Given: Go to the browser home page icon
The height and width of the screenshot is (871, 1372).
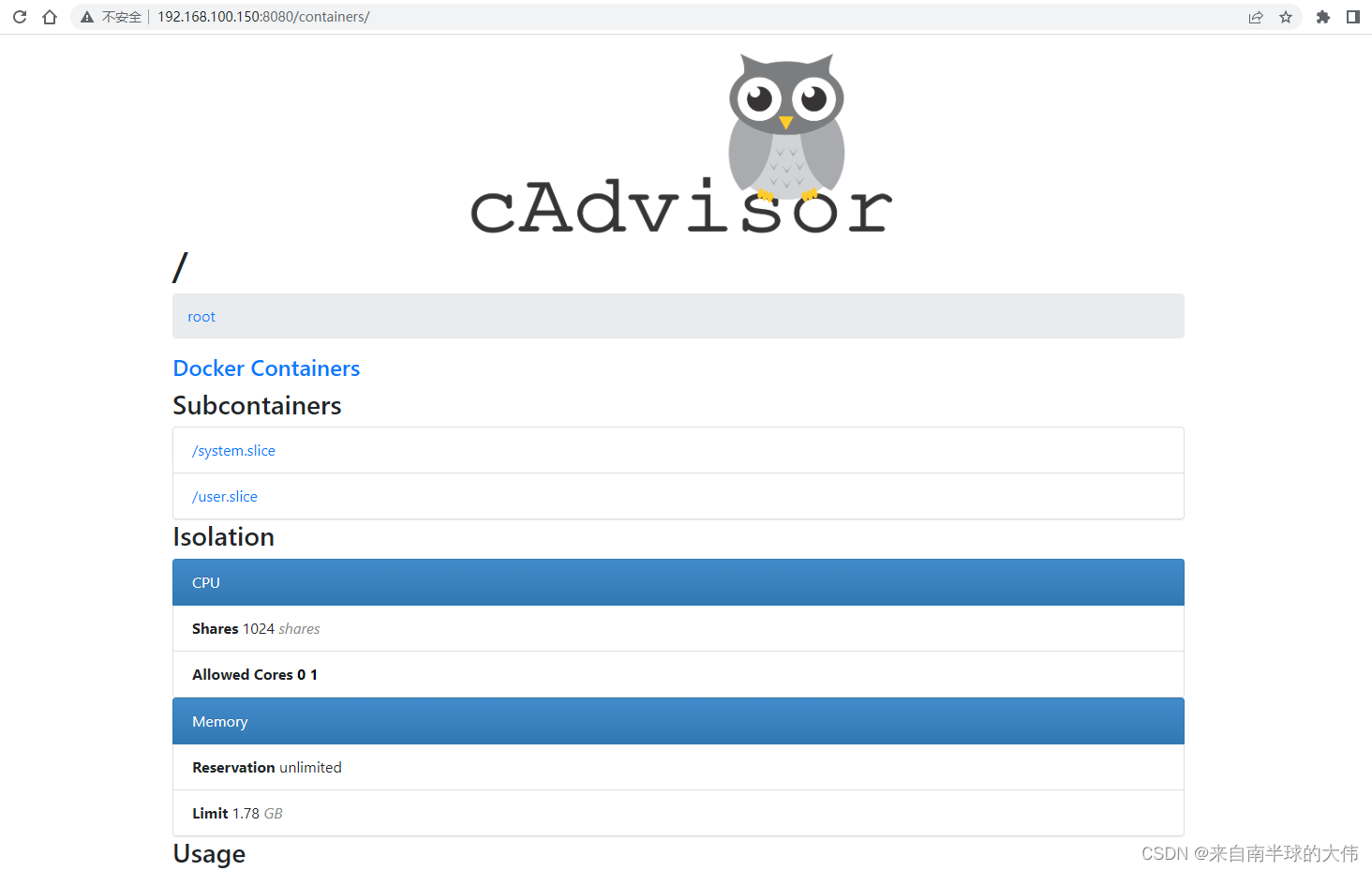Looking at the screenshot, I should tap(50, 17).
